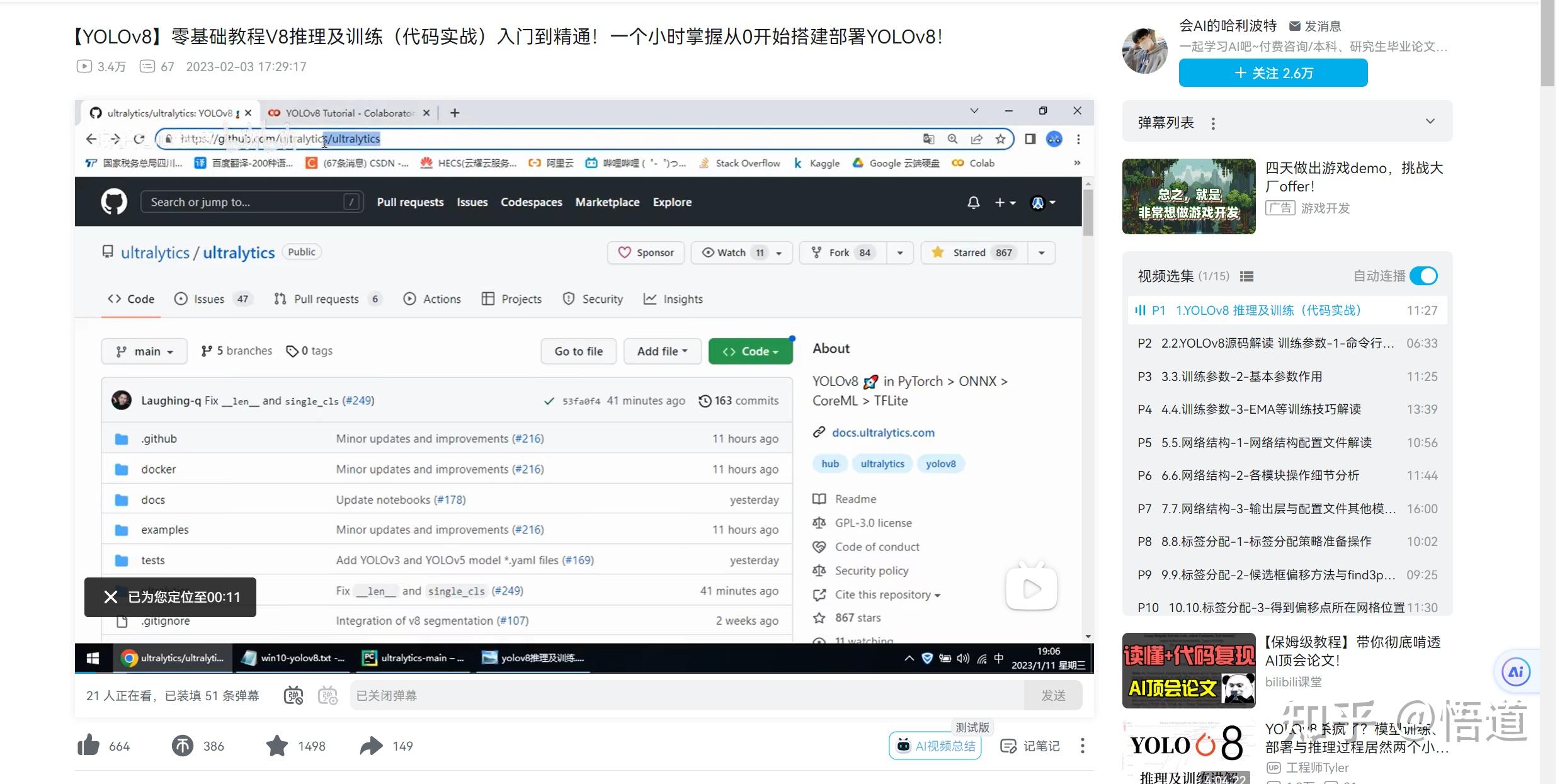
Task: Open 记笔记 note-taking panel
Action: pos(1029,746)
